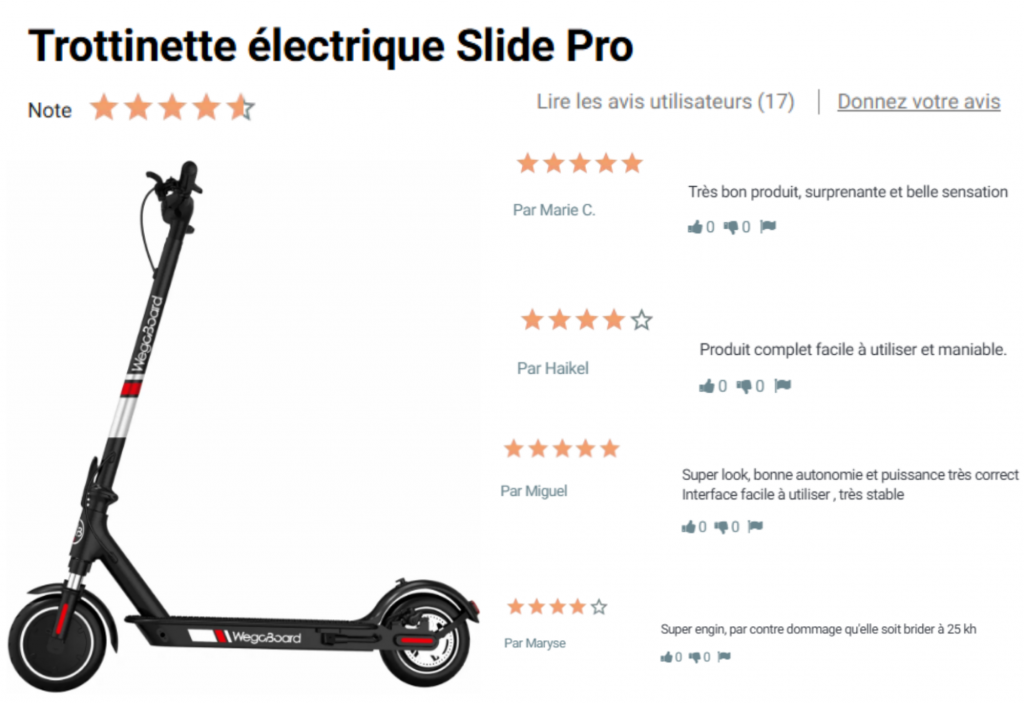Upvote Maryse's review with thumbs-up

(x=666, y=657)
